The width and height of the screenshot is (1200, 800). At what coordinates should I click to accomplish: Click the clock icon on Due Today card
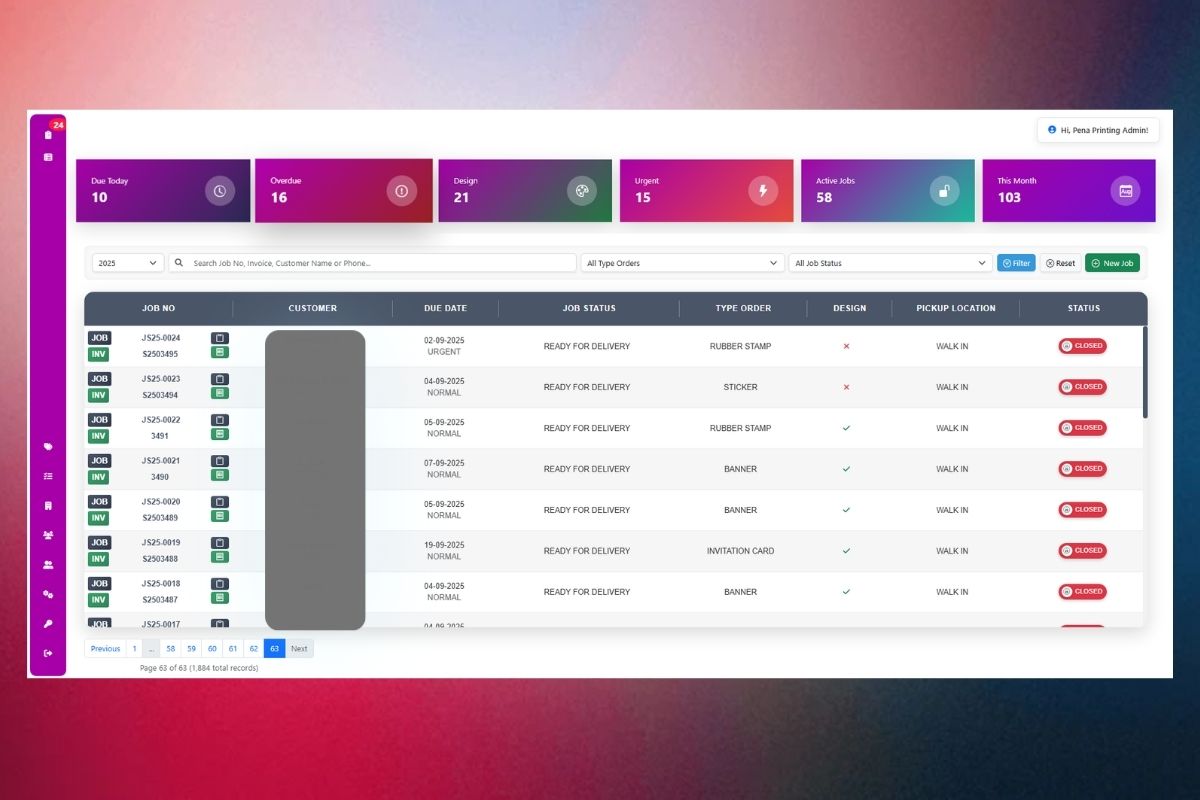coord(220,191)
